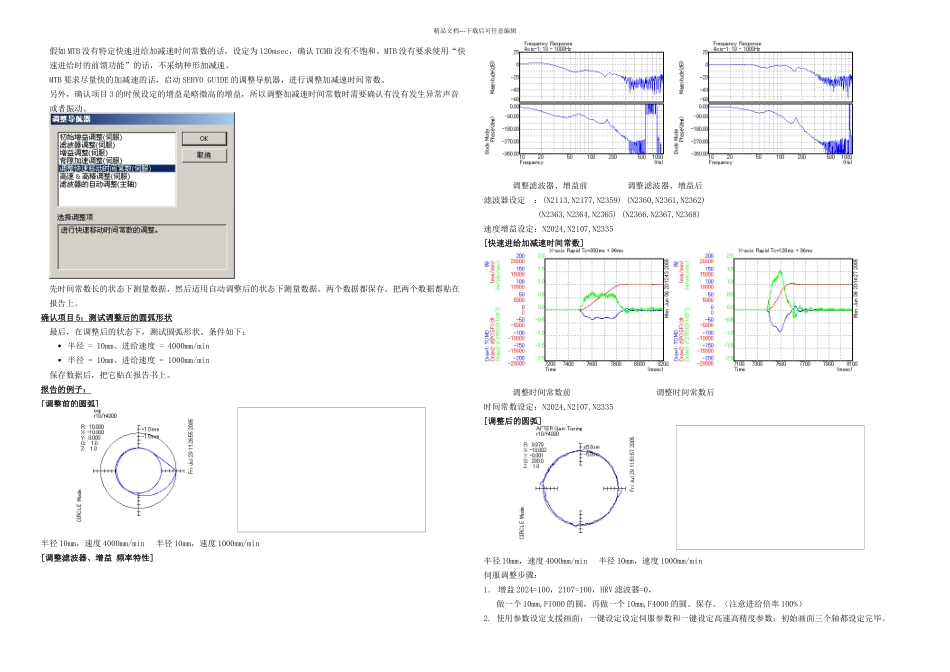Click the 选择调整项 description text box
The height and width of the screenshot is (672, 950).
142,246
